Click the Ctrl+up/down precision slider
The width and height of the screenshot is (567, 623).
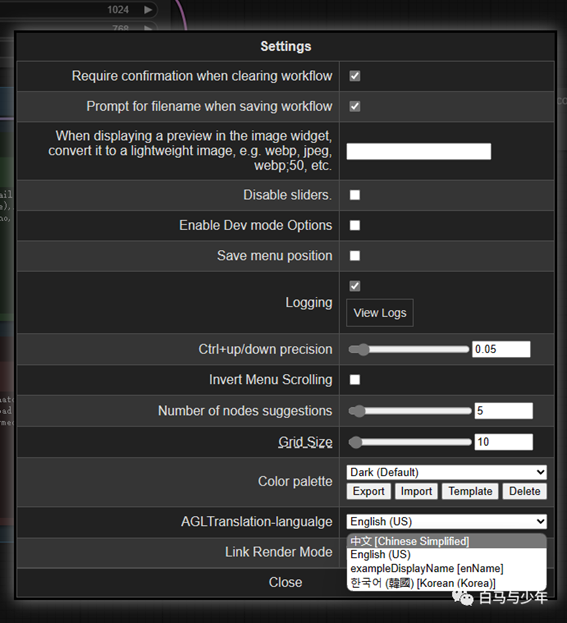pyautogui.click(x=408, y=349)
